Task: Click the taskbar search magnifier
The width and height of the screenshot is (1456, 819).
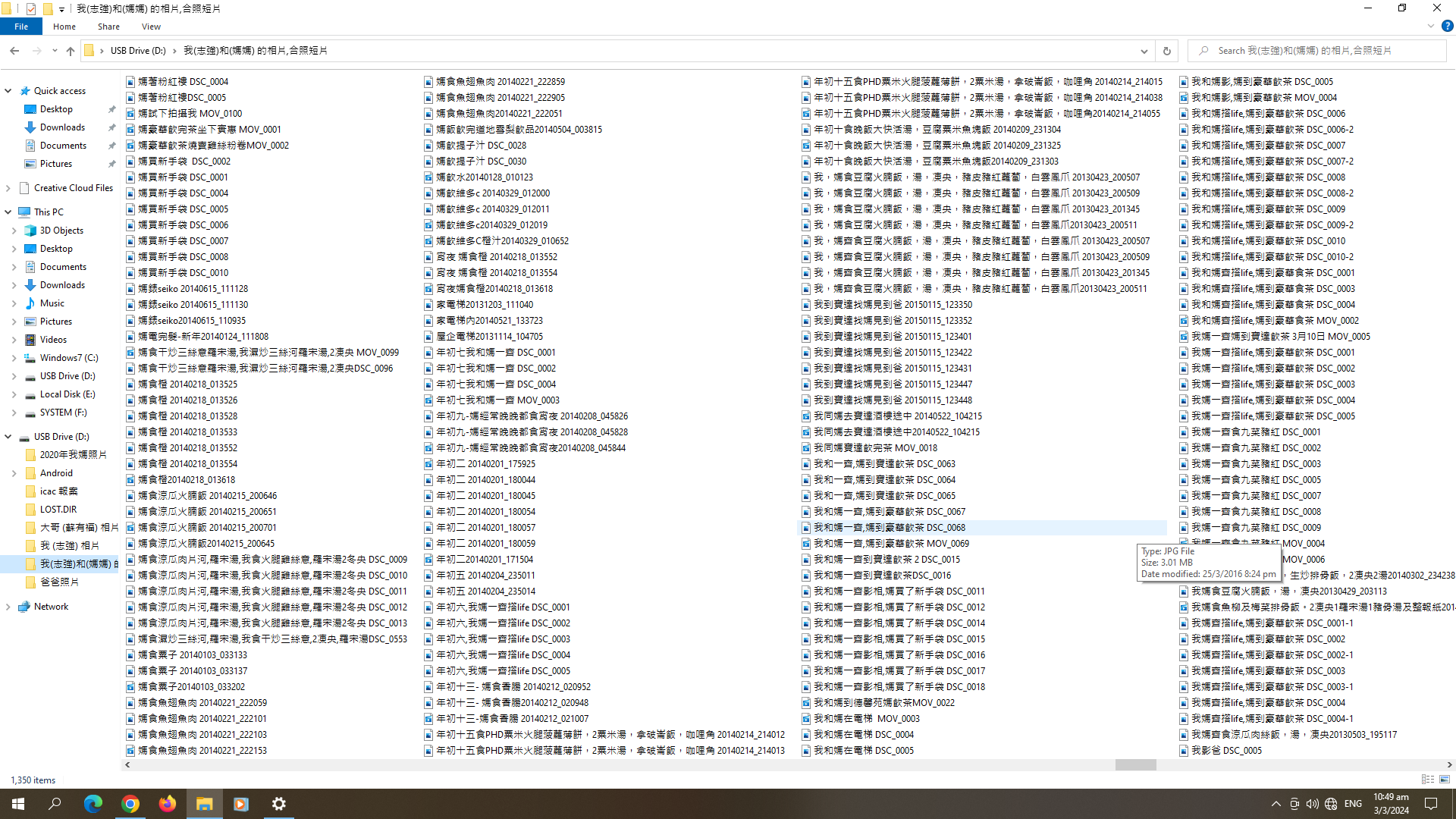Action: coord(55,804)
